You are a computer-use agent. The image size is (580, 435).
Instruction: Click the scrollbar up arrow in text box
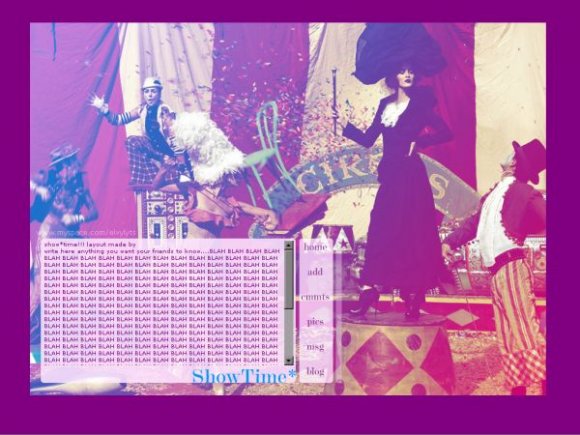(x=289, y=245)
